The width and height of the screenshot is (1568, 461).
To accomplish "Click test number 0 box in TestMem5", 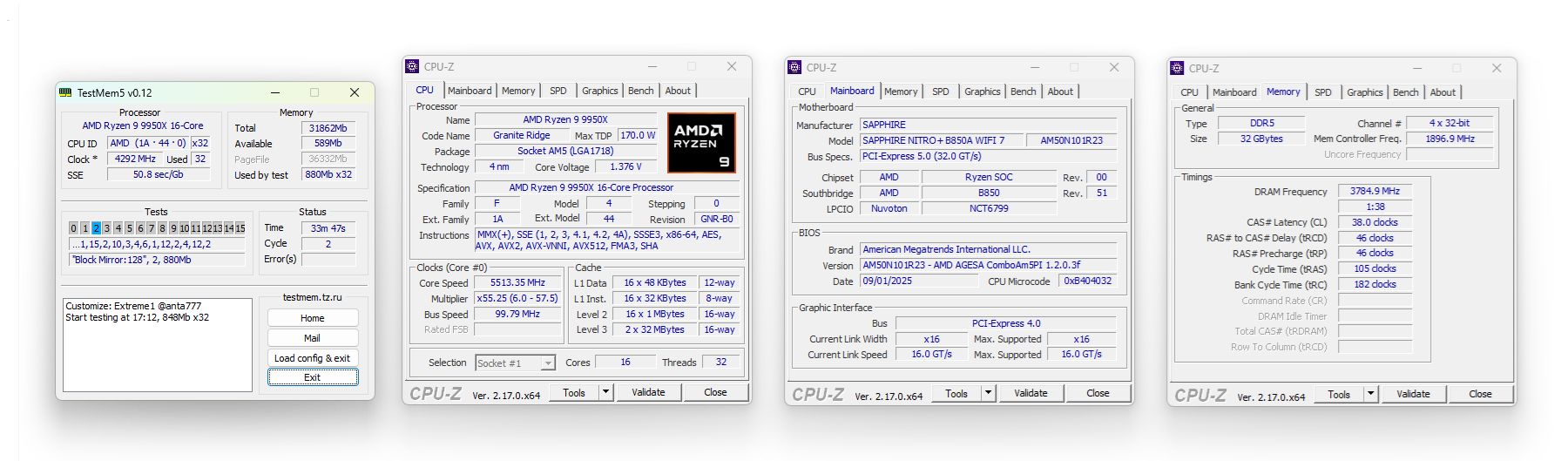I will pyautogui.click(x=74, y=228).
